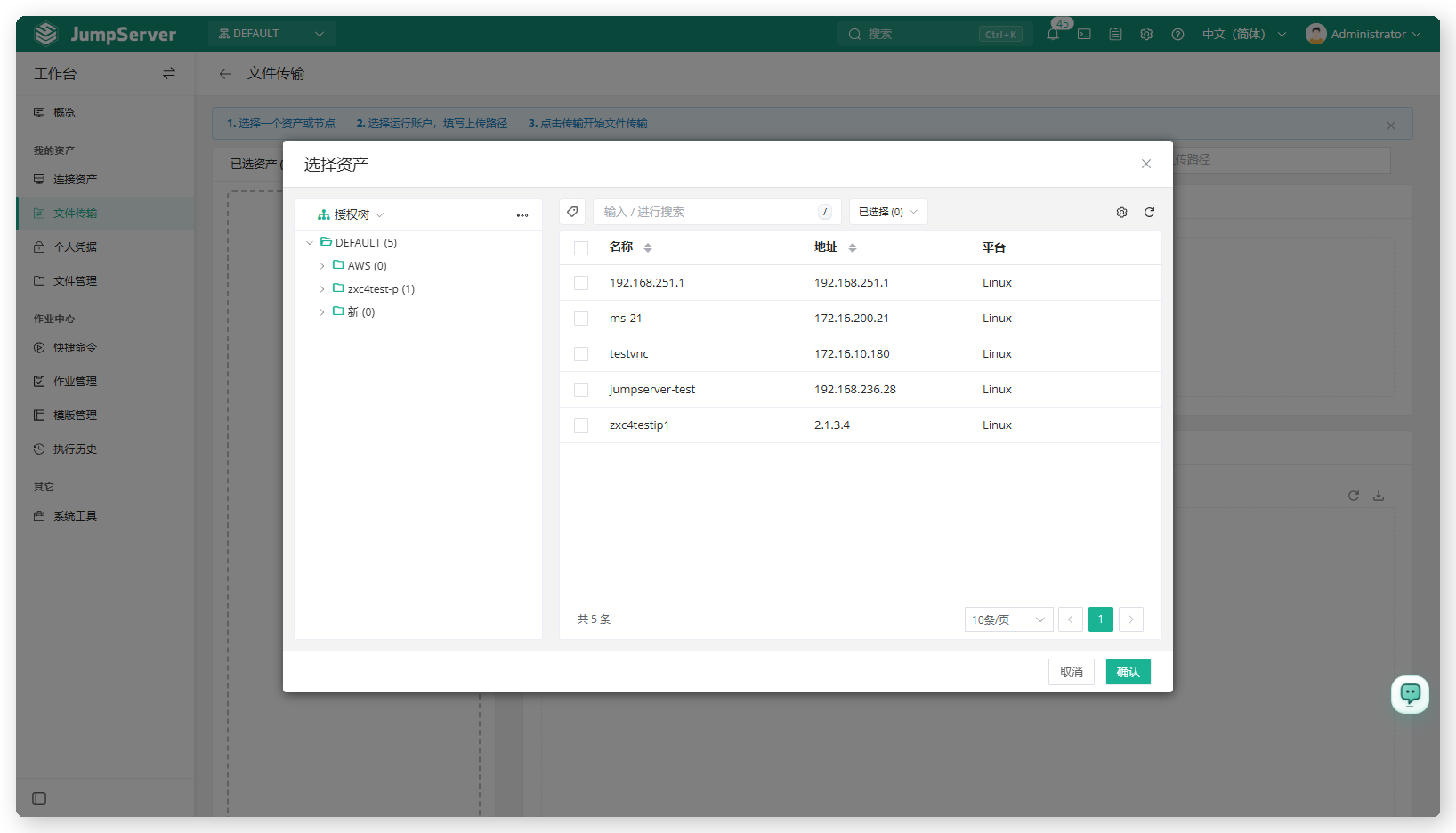Go to 文件管理 in sidebar
This screenshot has height=833, width=1456.
tap(75, 281)
